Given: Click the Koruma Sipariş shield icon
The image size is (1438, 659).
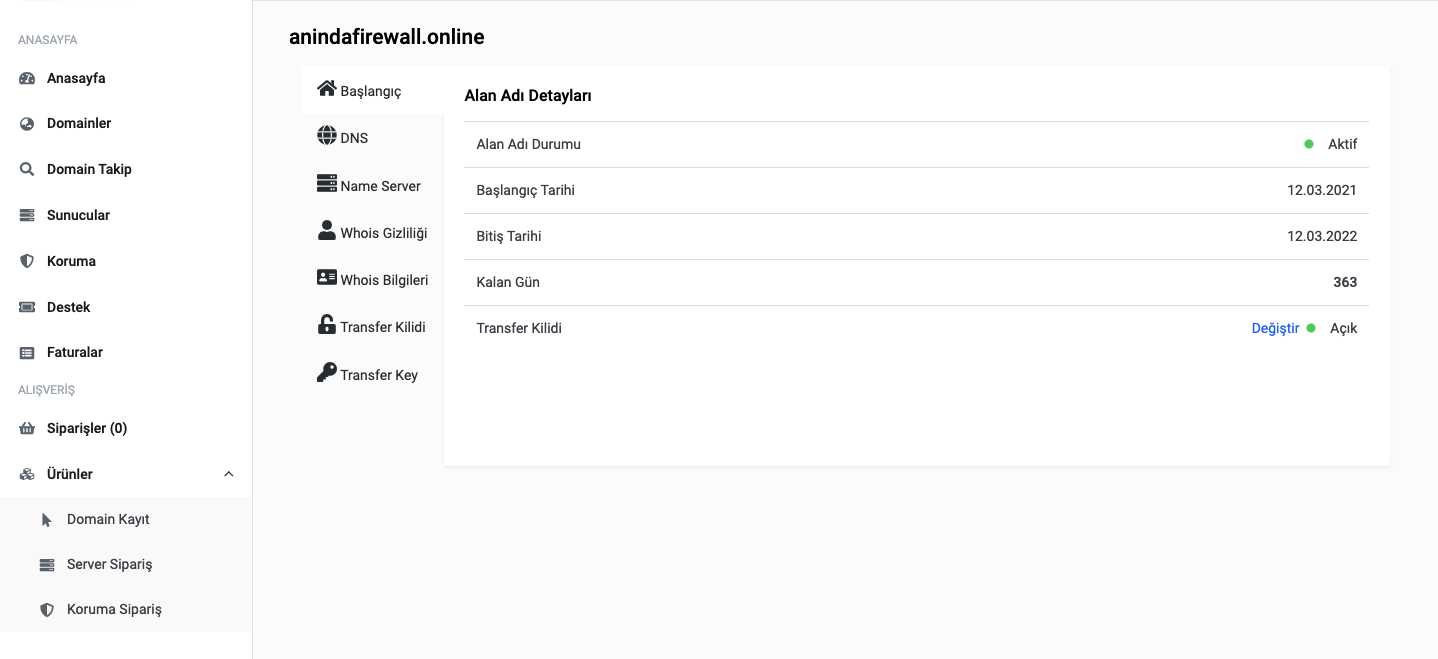Looking at the screenshot, I should [46, 610].
